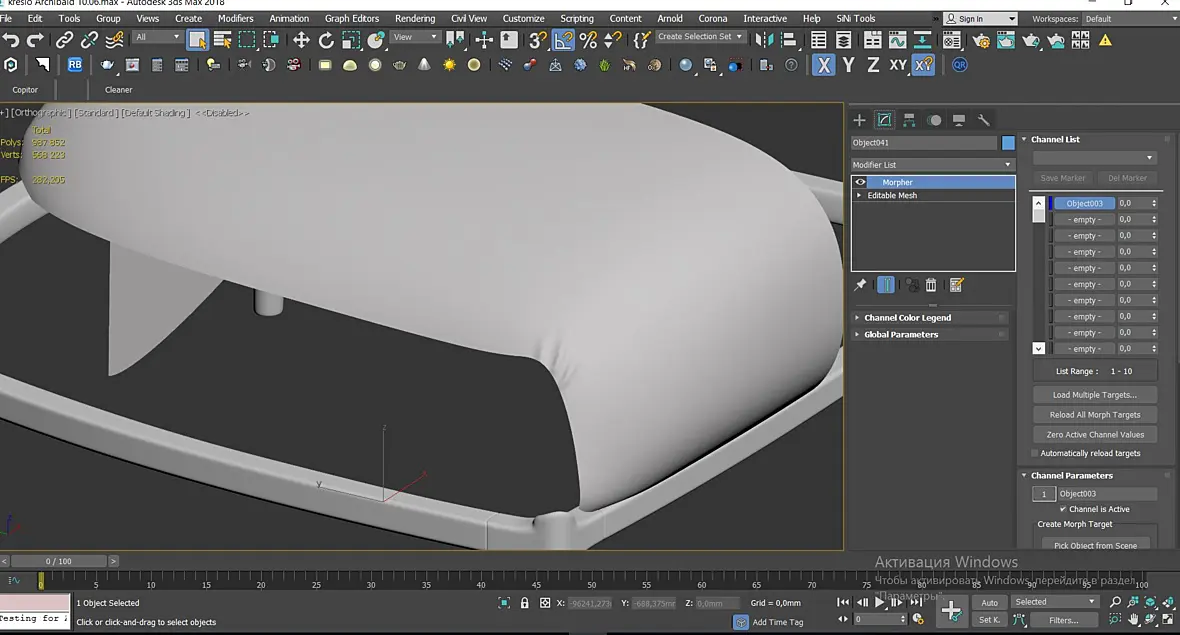
Task: Remove modifier from stack trash icon
Action: (x=931, y=284)
